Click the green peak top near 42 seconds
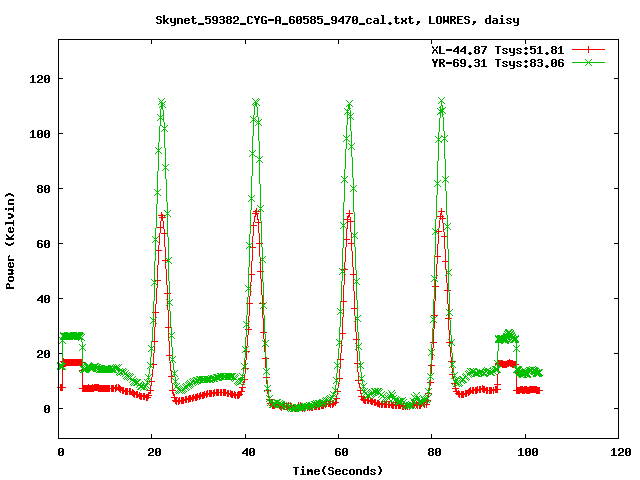Image resolution: width=640 pixels, height=480 pixels. coord(256,102)
